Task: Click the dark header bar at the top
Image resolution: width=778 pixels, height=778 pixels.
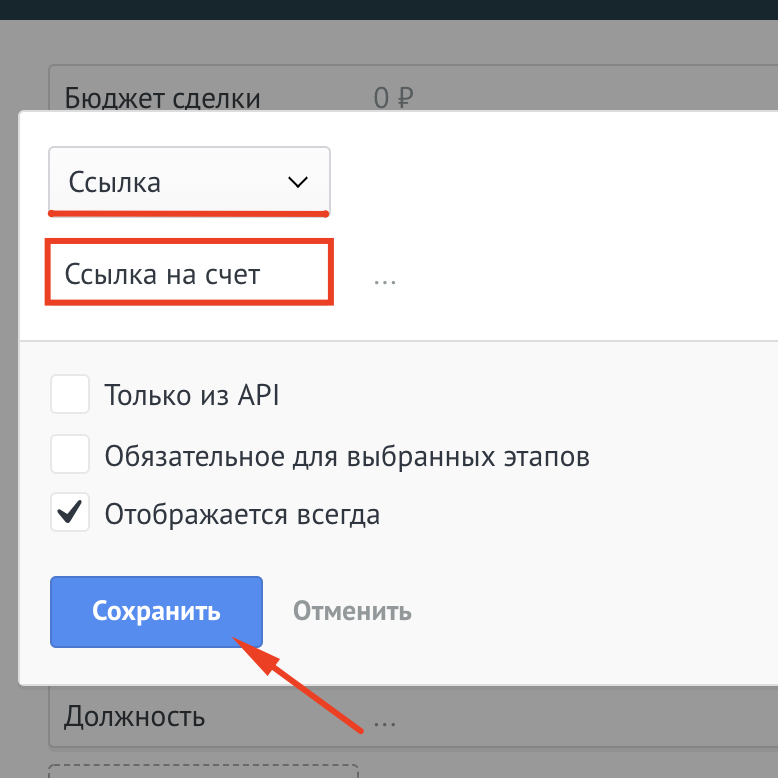Action: (x=389, y=9)
